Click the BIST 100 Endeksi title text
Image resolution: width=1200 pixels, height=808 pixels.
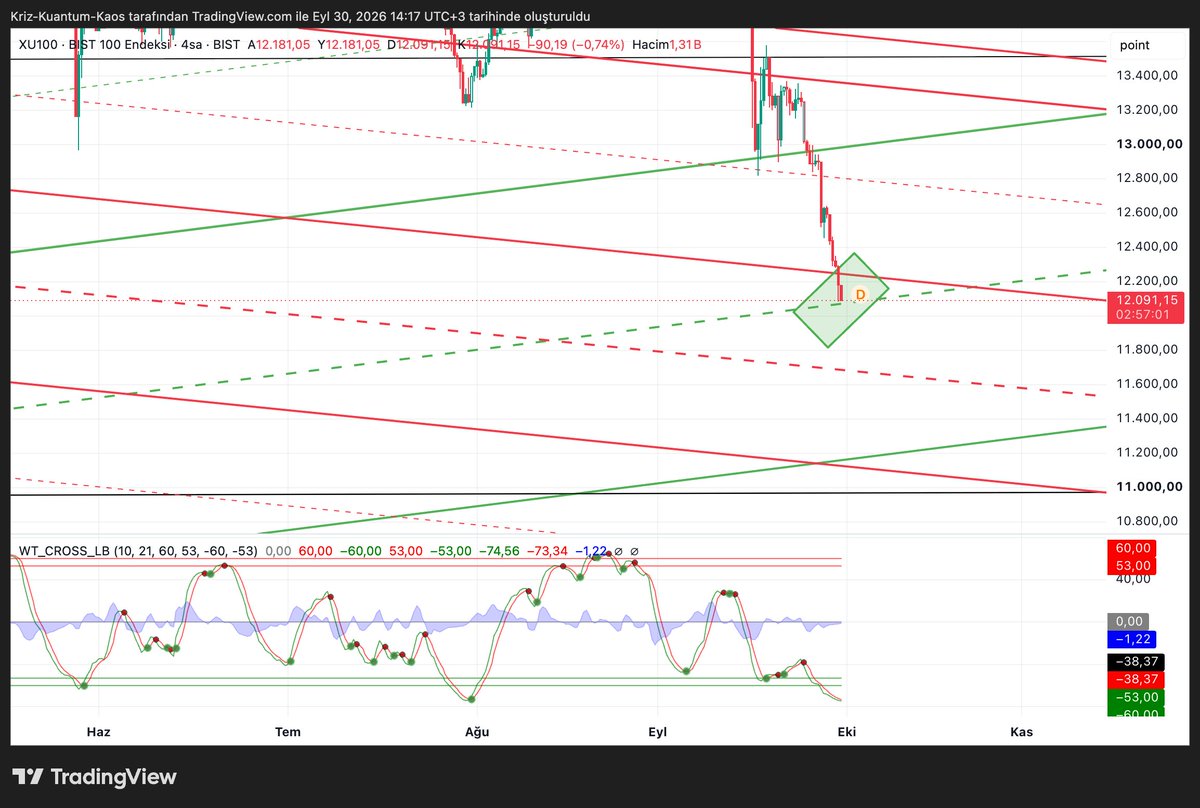pyautogui.click(x=118, y=45)
